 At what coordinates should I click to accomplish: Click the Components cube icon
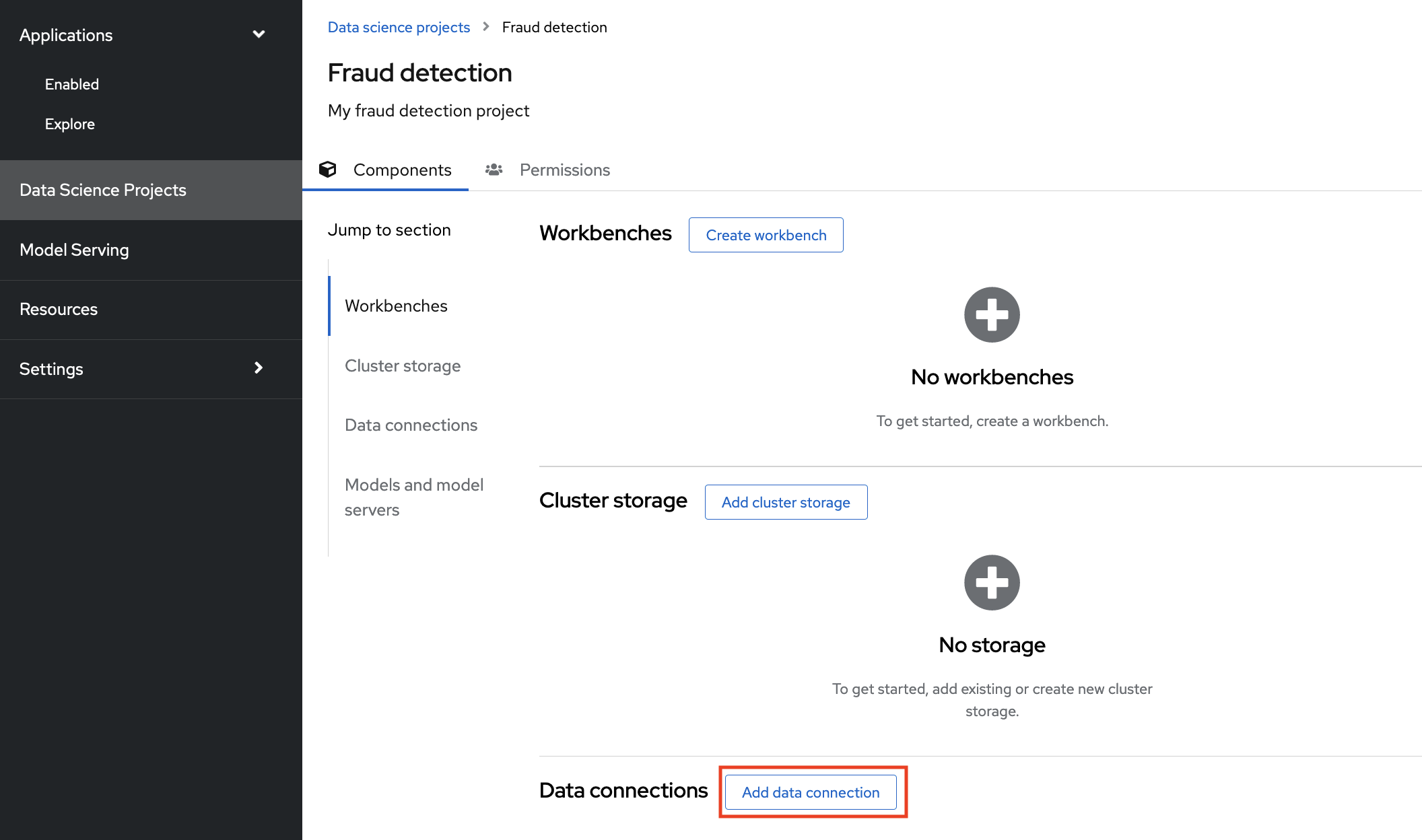[x=328, y=169]
